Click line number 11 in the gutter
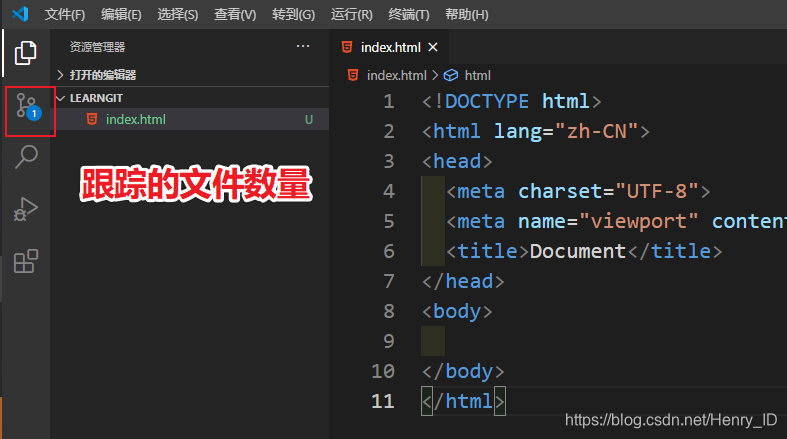This screenshot has height=439, width=787. 382,401
